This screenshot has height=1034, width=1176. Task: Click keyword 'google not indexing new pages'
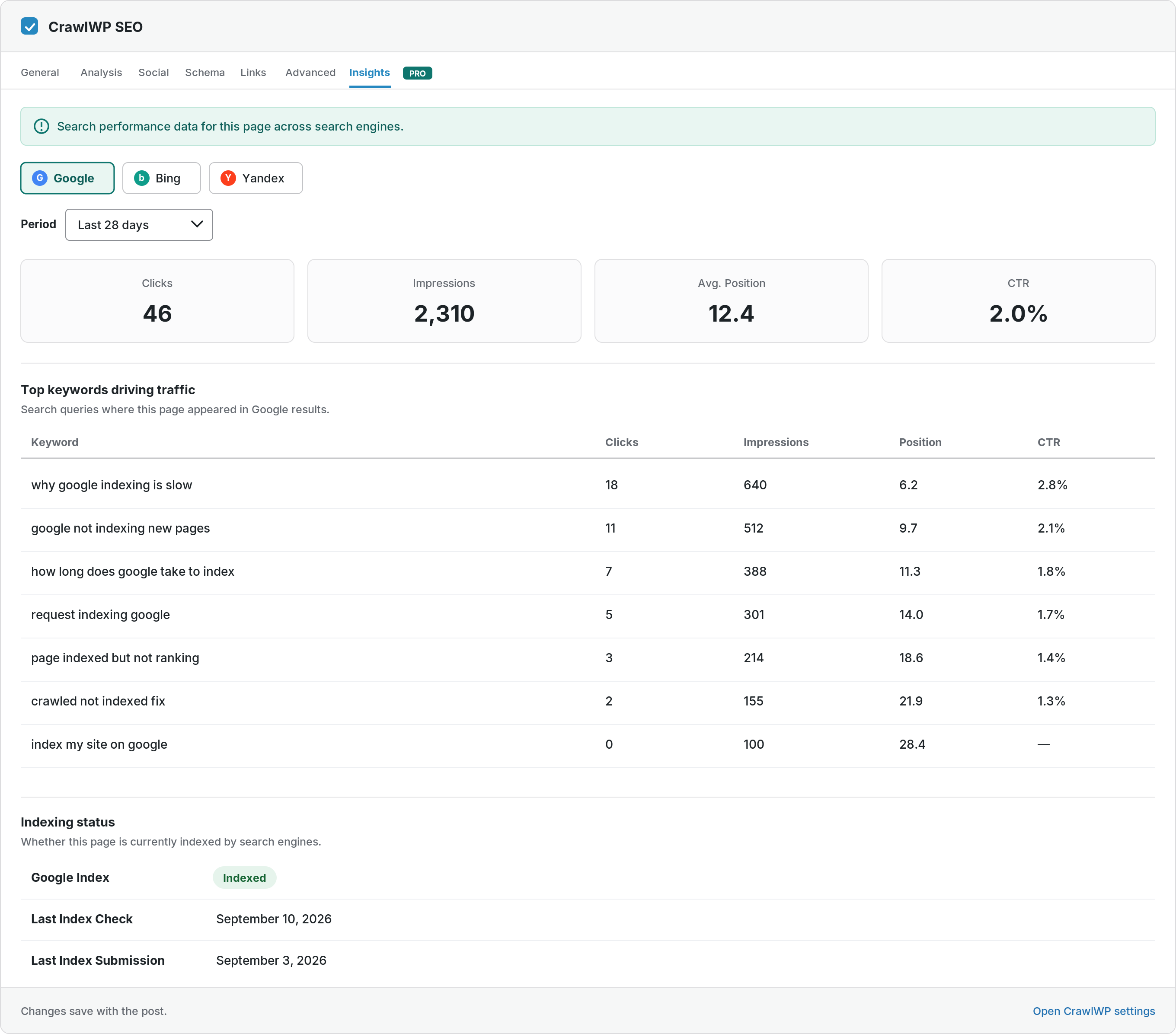point(120,528)
